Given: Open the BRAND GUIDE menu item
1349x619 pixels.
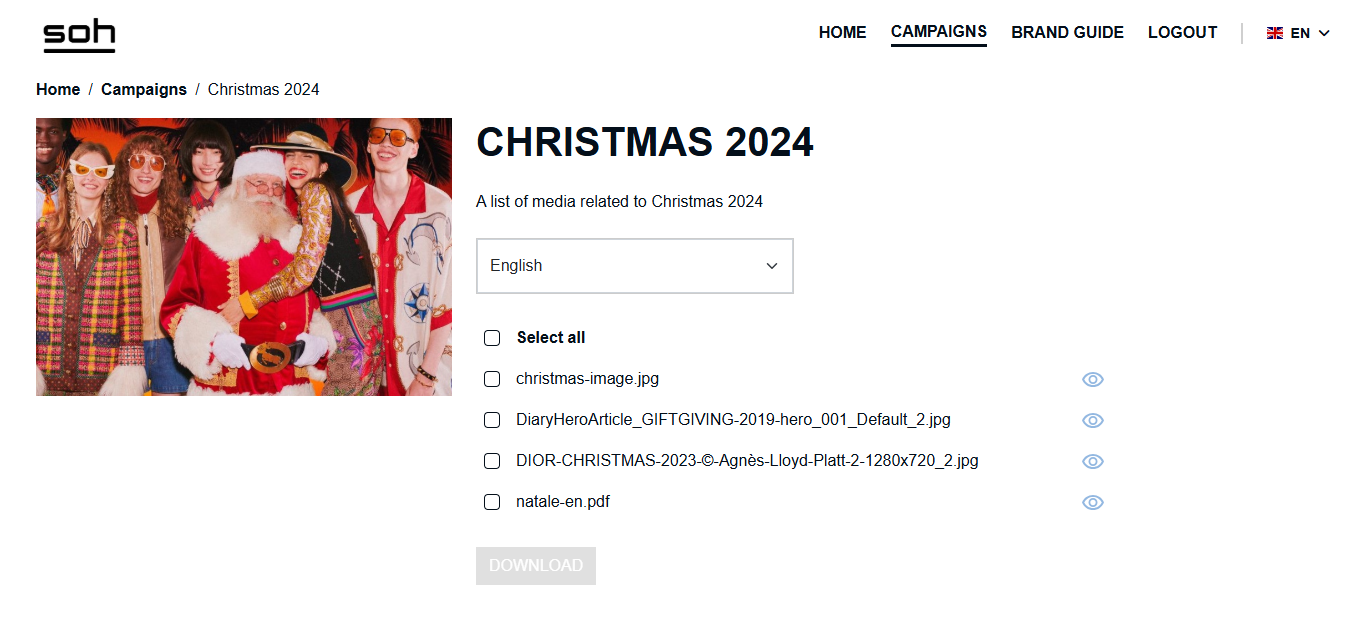Looking at the screenshot, I should tap(1067, 33).
